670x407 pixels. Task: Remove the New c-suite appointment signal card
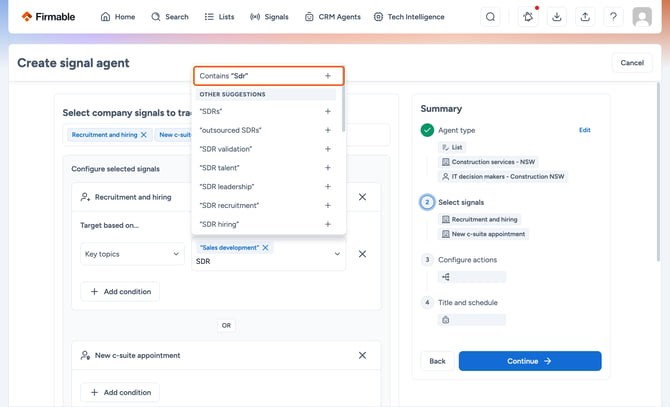click(362, 355)
